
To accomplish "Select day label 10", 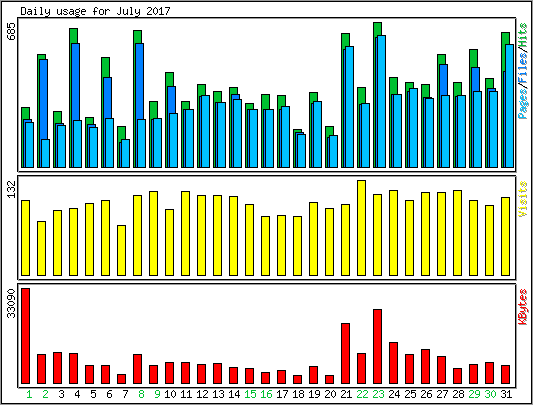I will coord(170,394).
